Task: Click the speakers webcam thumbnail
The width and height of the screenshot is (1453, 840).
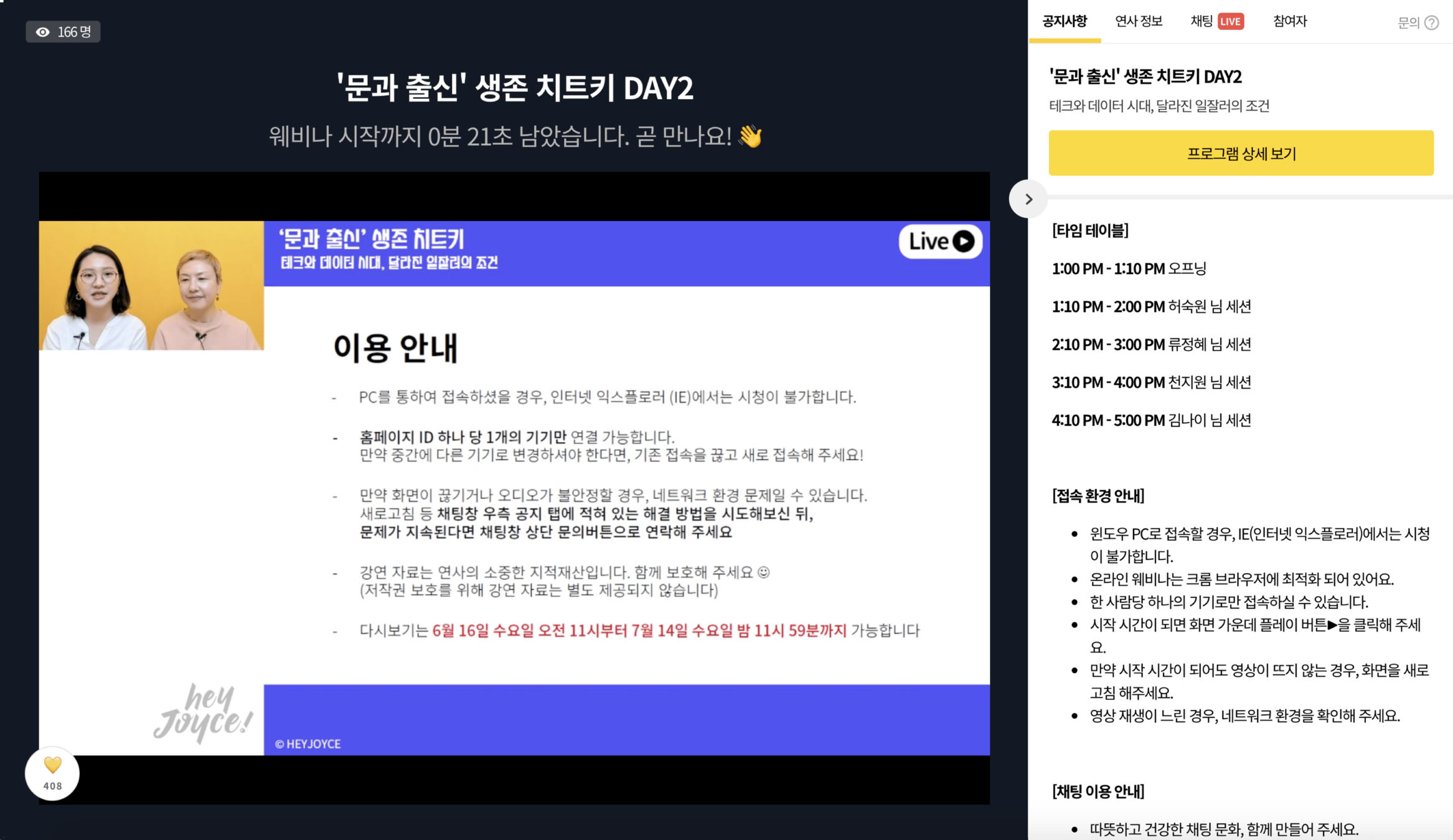Action: (x=151, y=286)
